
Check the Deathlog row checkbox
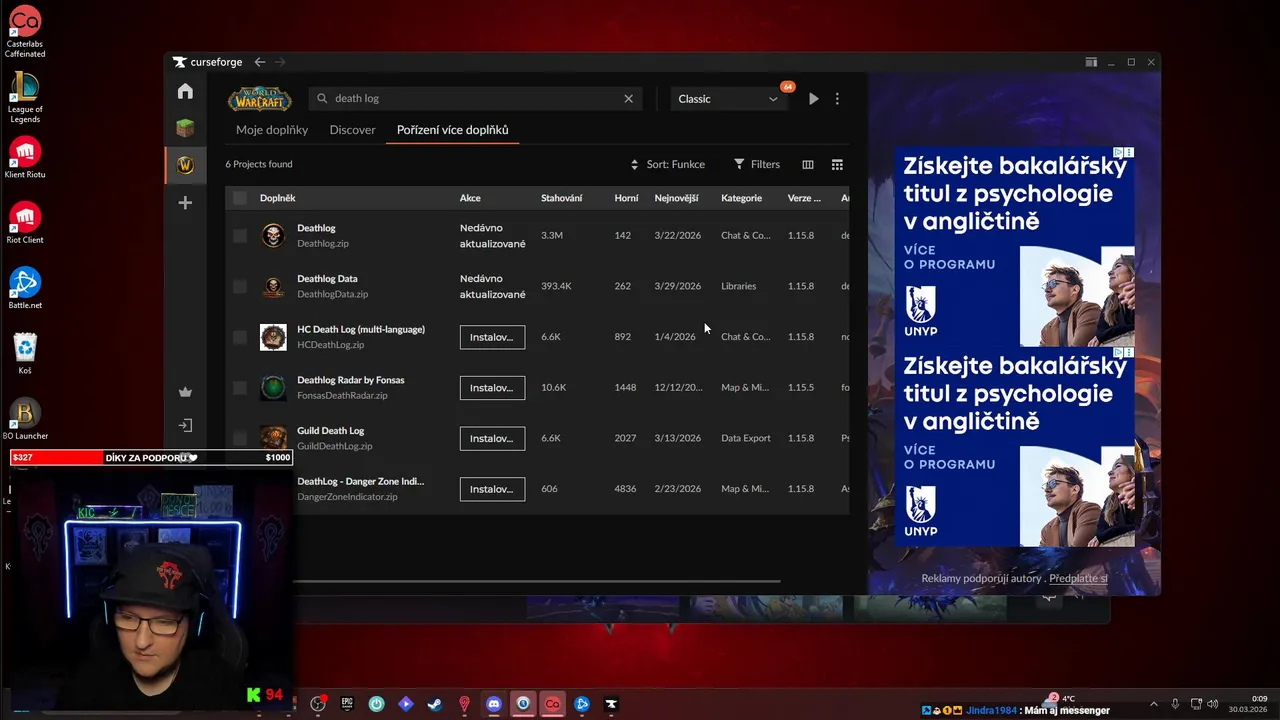point(240,236)
